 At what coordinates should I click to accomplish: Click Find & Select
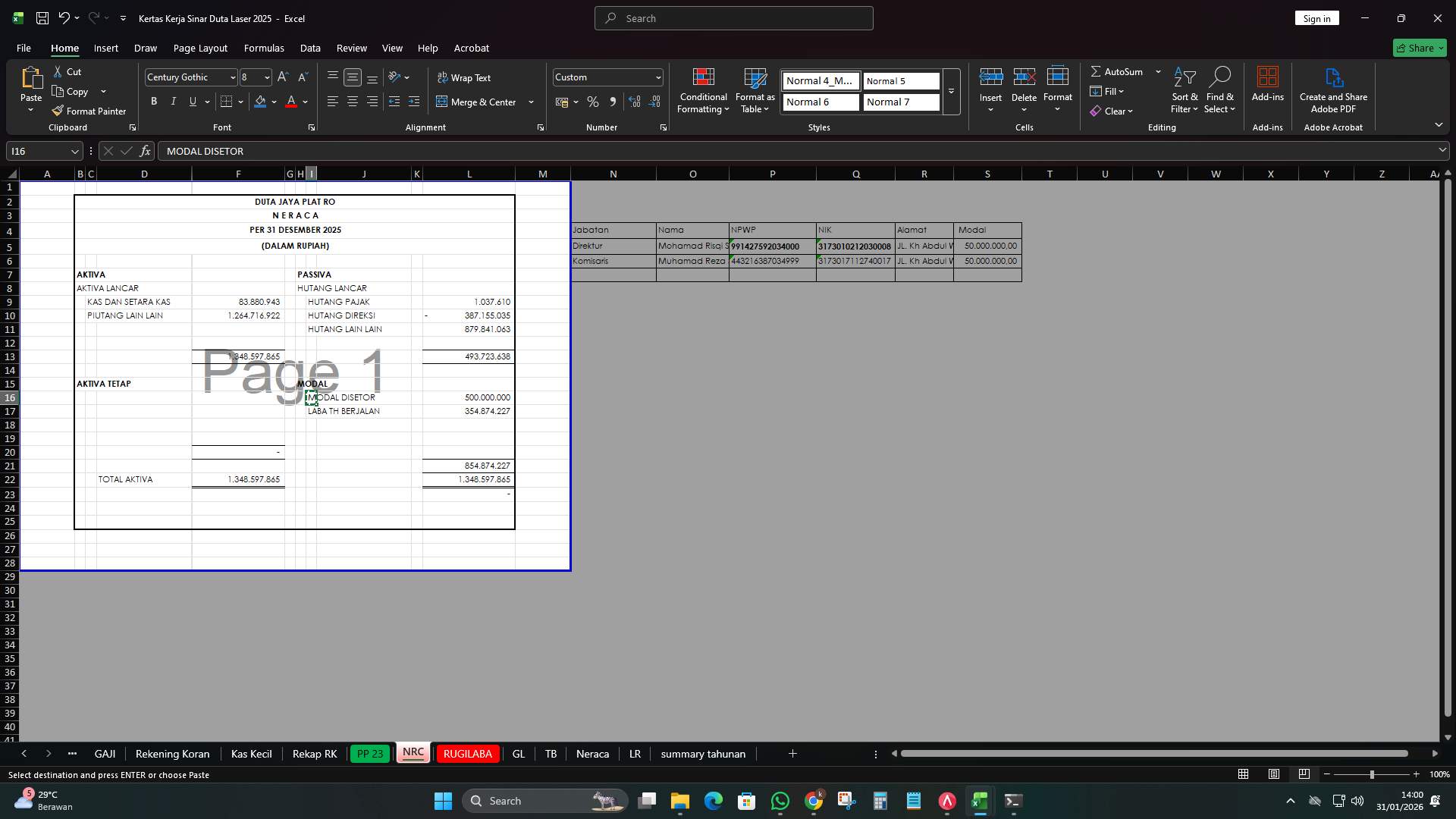(x=1220, y=91)
